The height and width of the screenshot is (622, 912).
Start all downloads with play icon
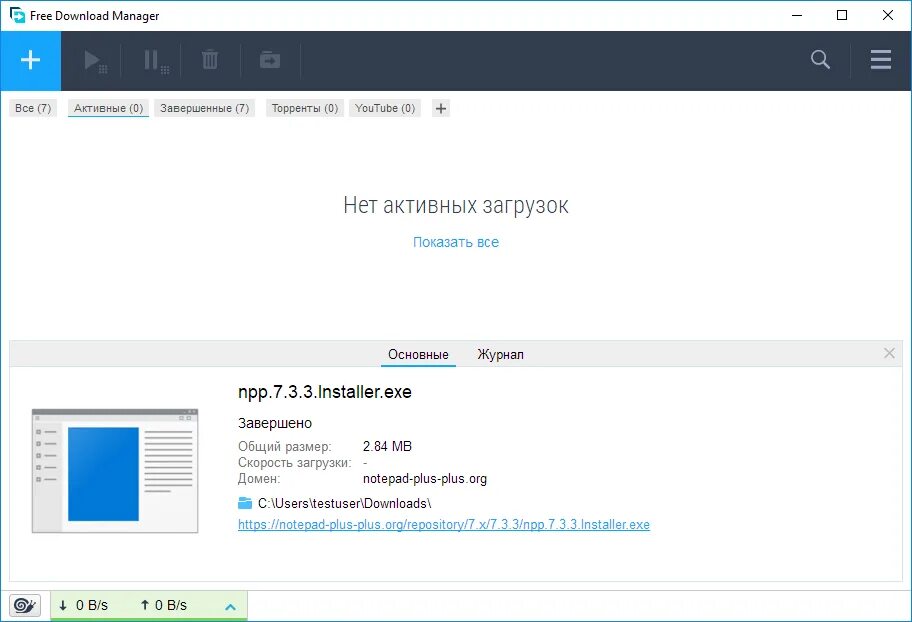[95, 61]
